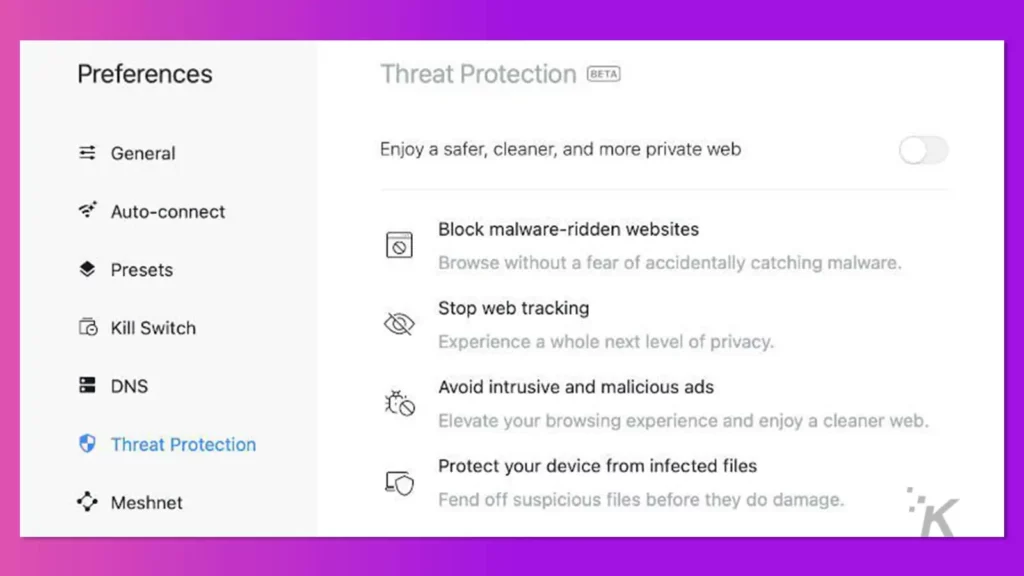This screenshot has width=1024, height=576.
Task: Click the DNS server icon
Action: pyautogui.click(x=88, y=385)
